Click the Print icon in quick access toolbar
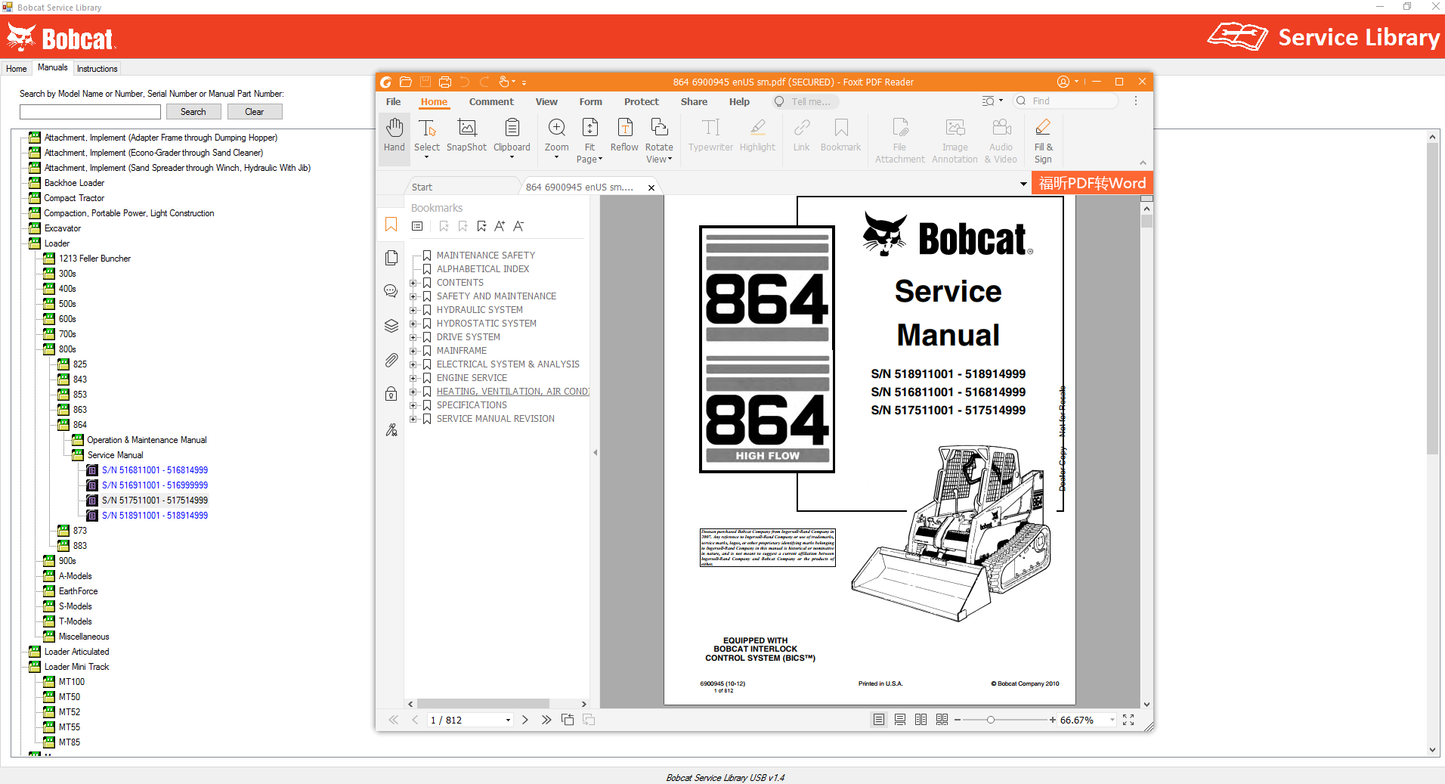 tap(445, 82)
